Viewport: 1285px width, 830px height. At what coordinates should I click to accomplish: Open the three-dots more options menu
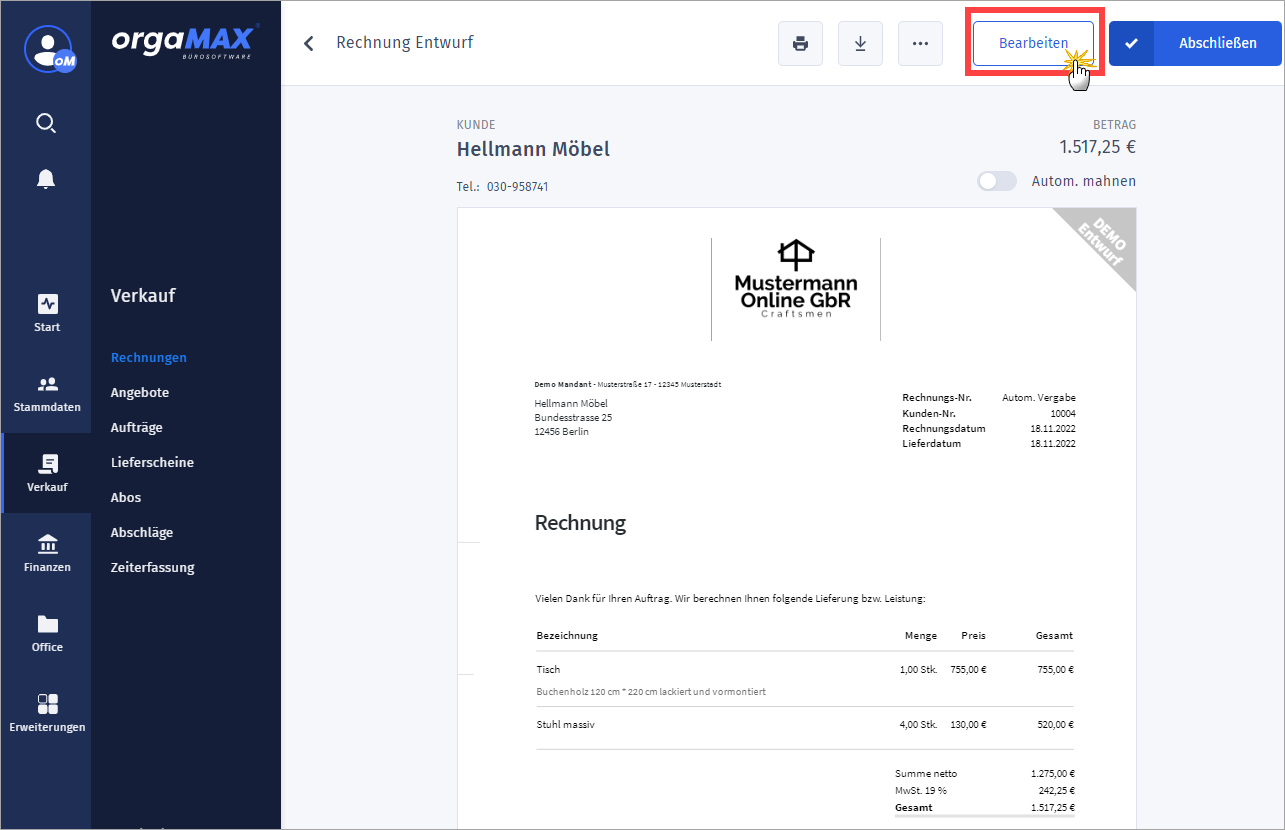point(920,44)
